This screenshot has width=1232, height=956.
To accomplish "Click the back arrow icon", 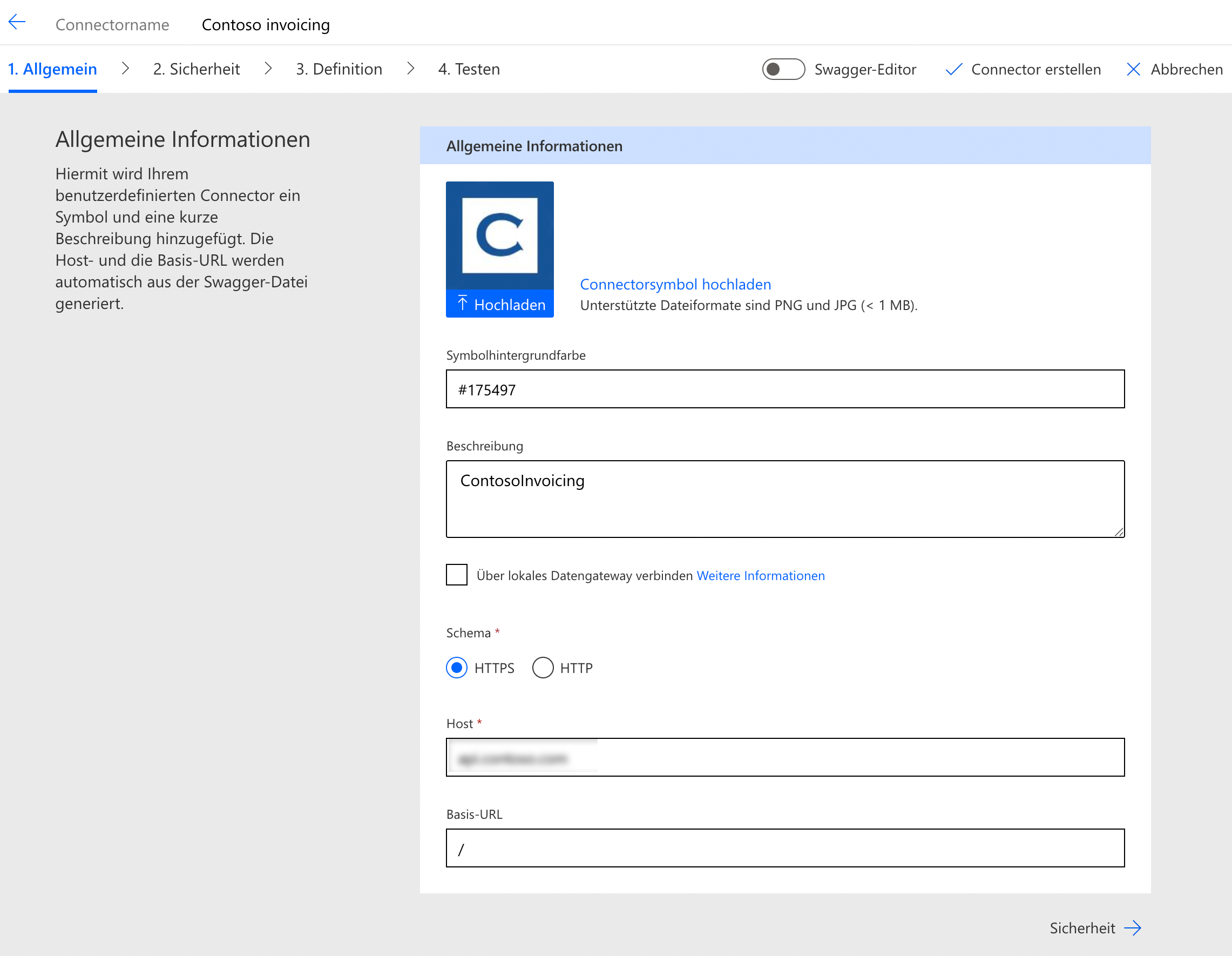I will pyautogui.click(x=17, y=23).
